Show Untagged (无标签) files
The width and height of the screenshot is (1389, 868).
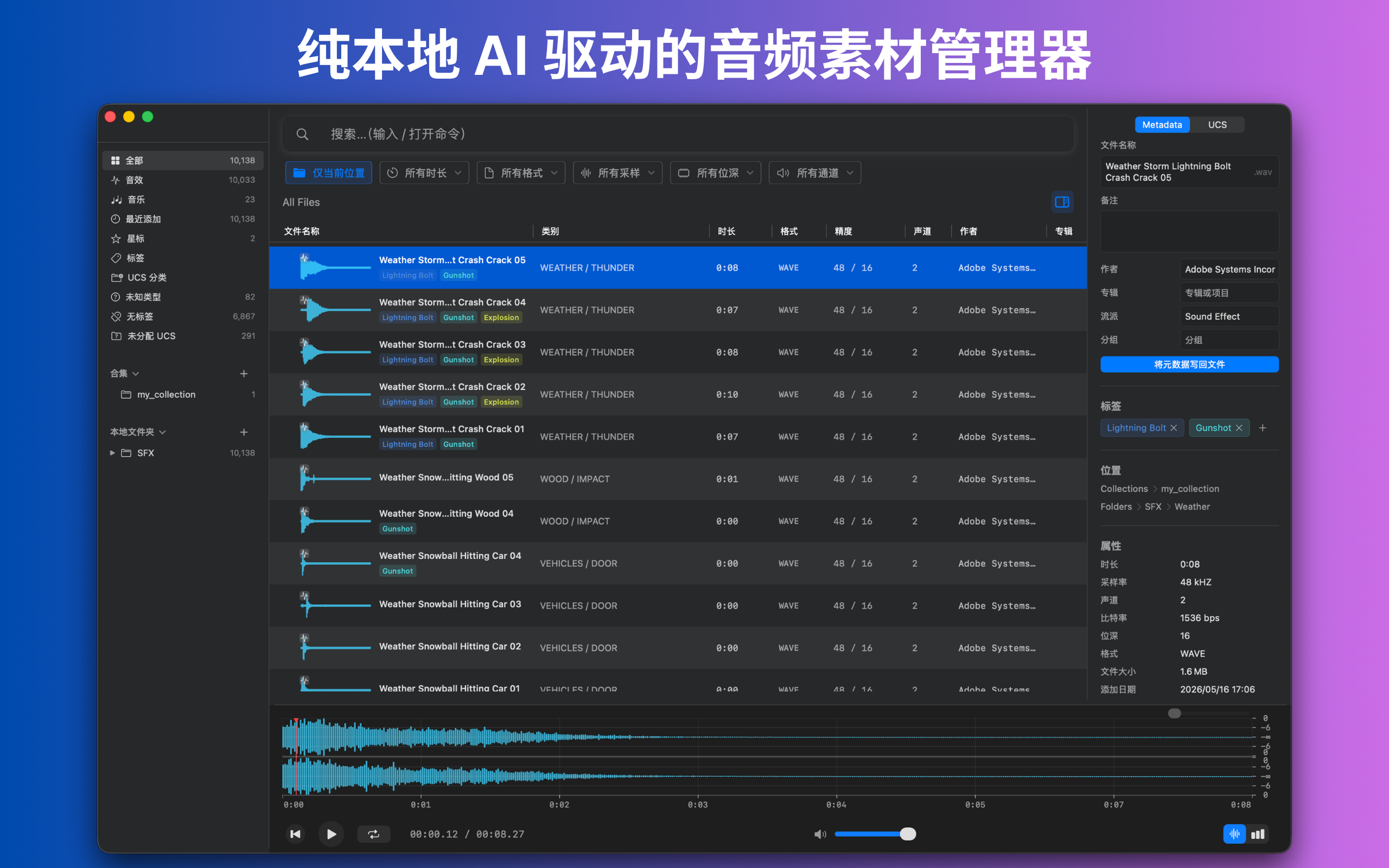point(182,317)
